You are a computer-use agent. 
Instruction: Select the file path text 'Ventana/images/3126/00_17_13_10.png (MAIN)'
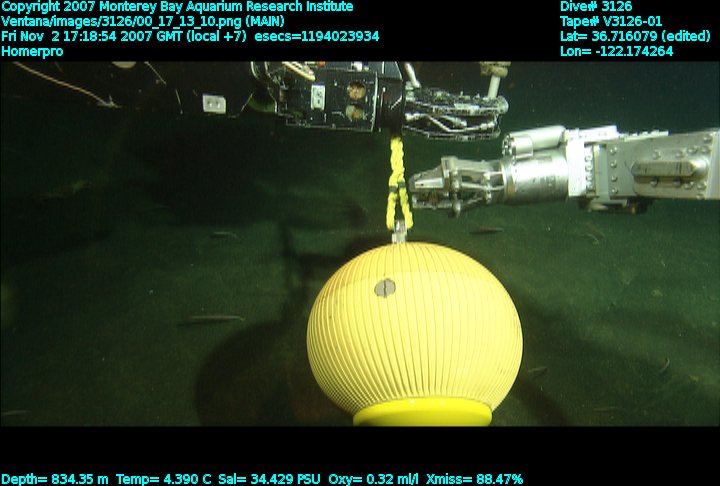point(143,21)
